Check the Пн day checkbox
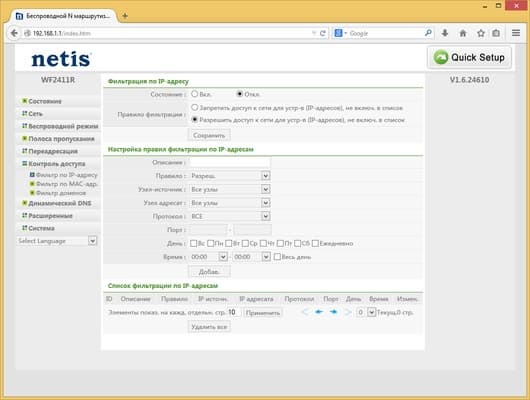The image size is (530, 400). click(x=210, y=243)
